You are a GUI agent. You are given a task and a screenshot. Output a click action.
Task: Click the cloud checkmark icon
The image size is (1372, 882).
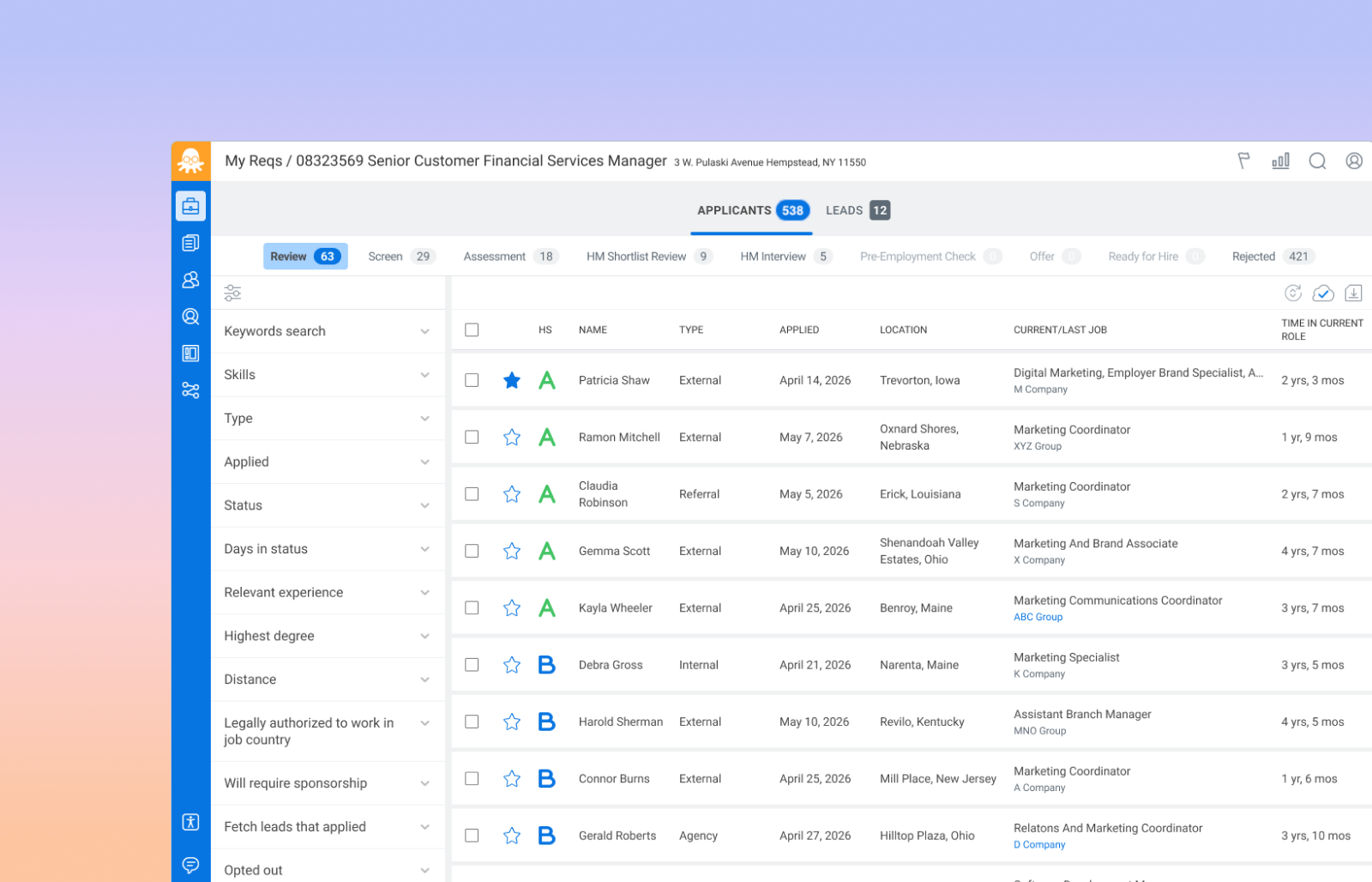coord(1323,293)
